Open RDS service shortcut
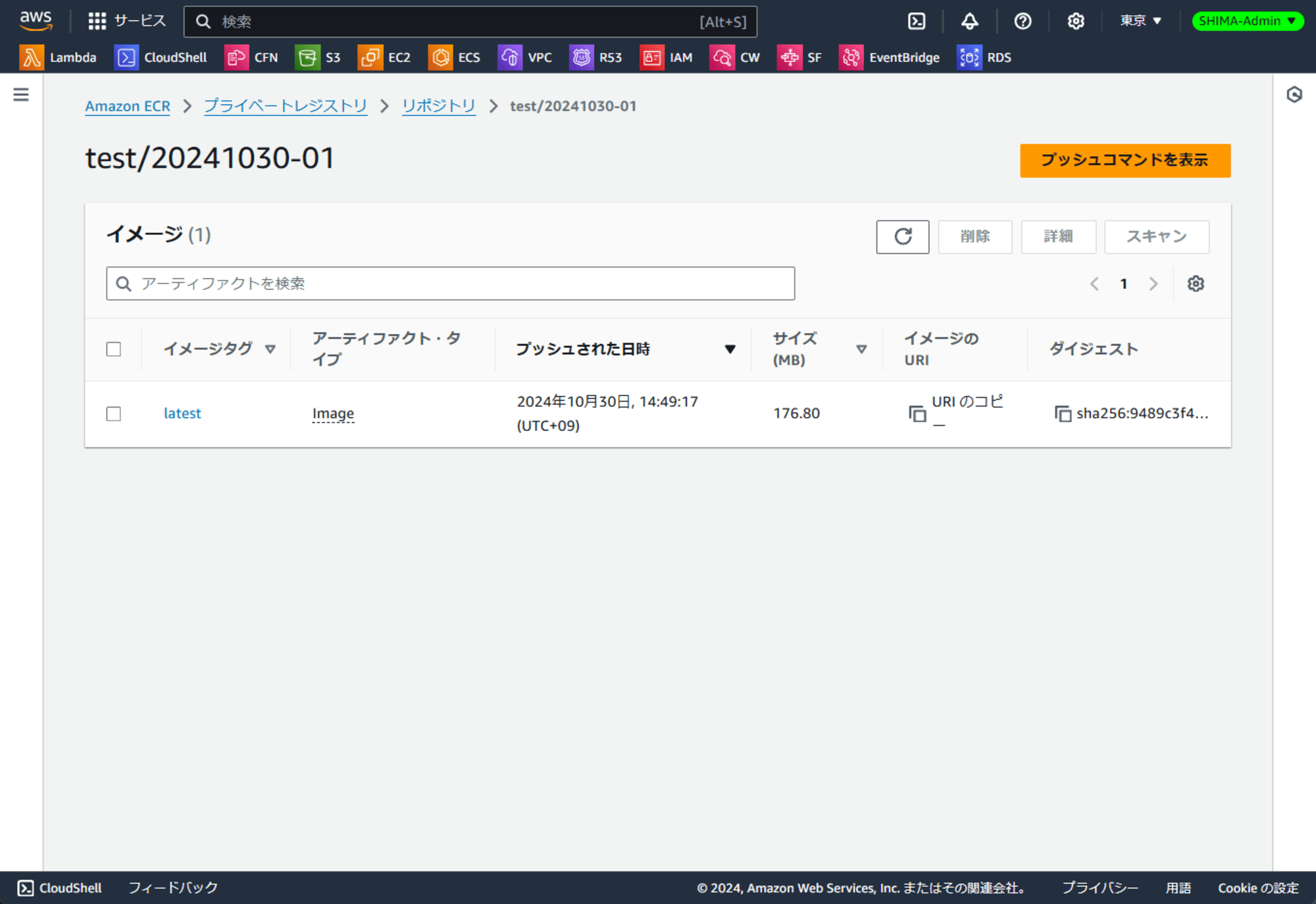Image resolution: width=1316 pixels, height=904 pixels. point(984,57)
